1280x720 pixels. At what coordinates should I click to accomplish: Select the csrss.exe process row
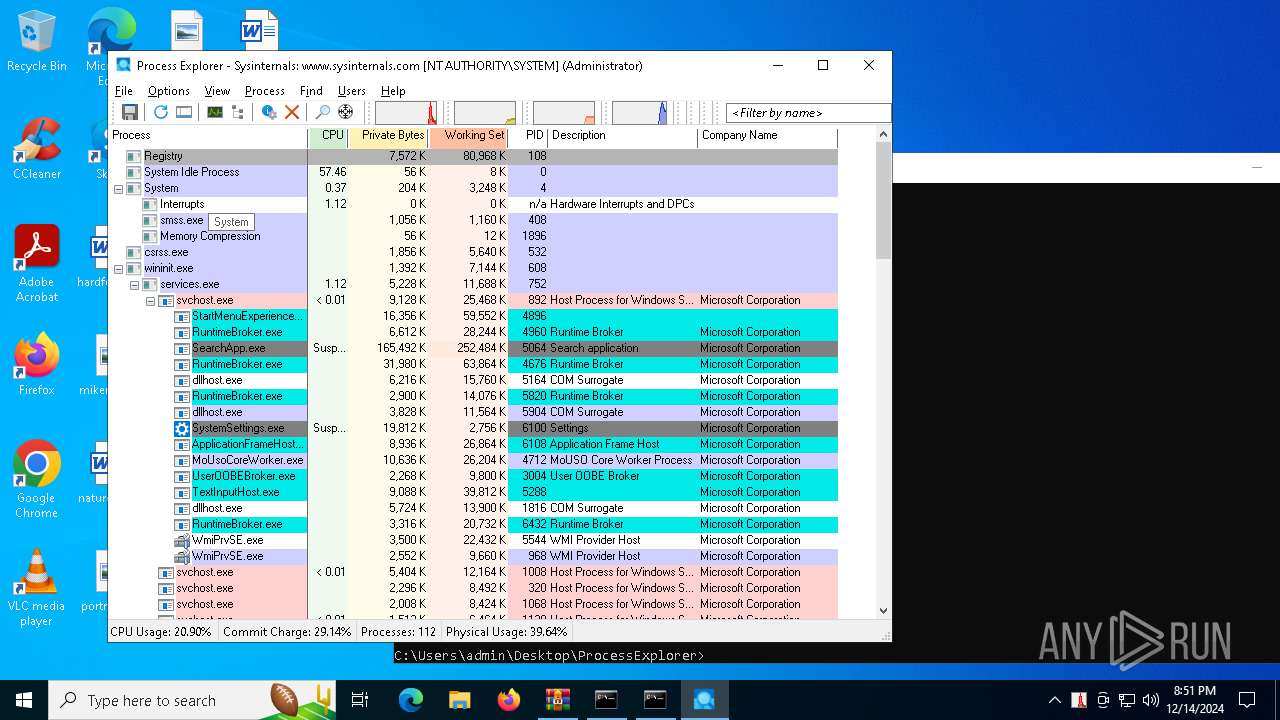[473, 252]
